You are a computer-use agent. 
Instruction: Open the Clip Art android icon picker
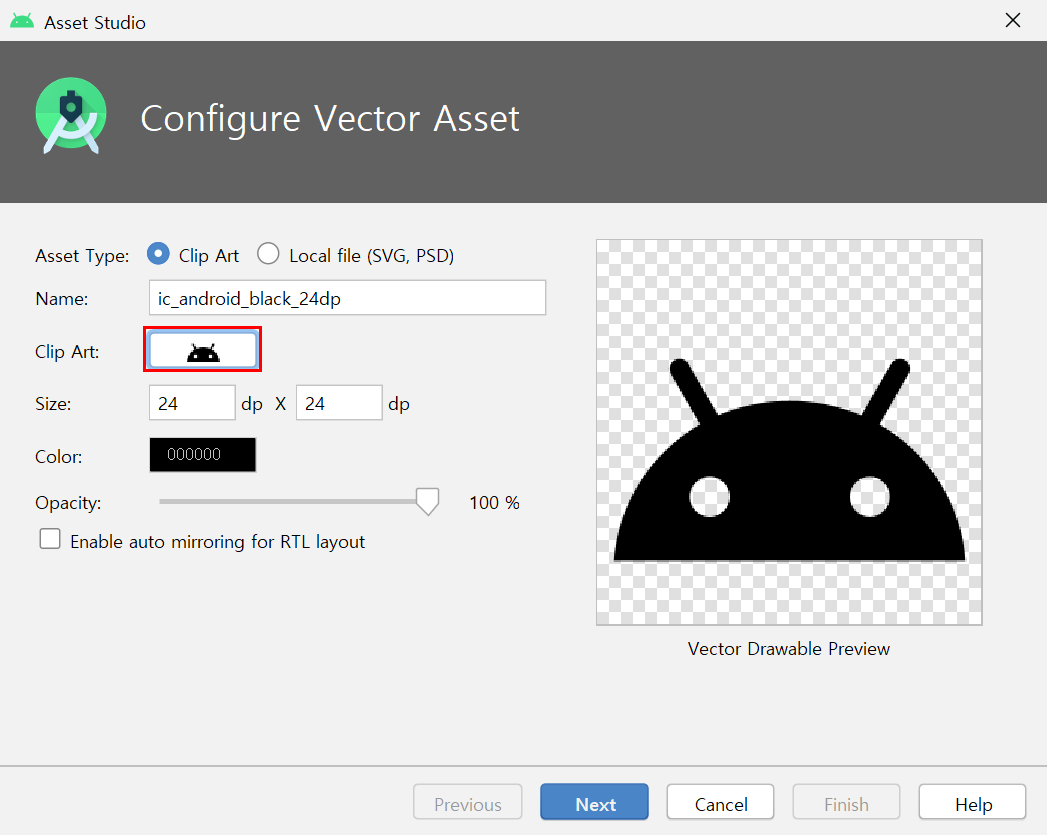(x=202, y=350)
